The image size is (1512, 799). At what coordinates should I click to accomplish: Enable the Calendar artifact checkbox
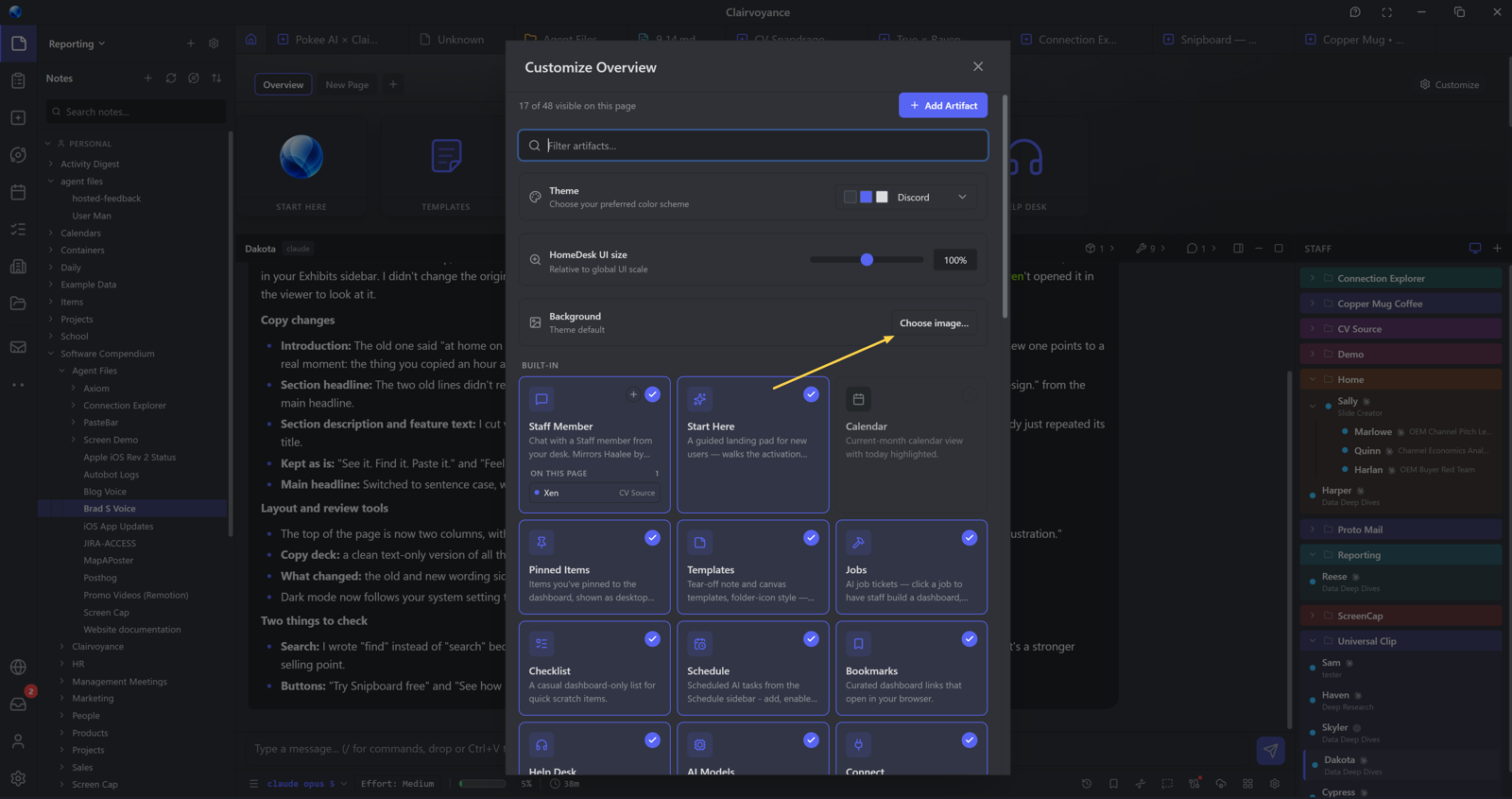pyautogui.click(x=970, y=395)
